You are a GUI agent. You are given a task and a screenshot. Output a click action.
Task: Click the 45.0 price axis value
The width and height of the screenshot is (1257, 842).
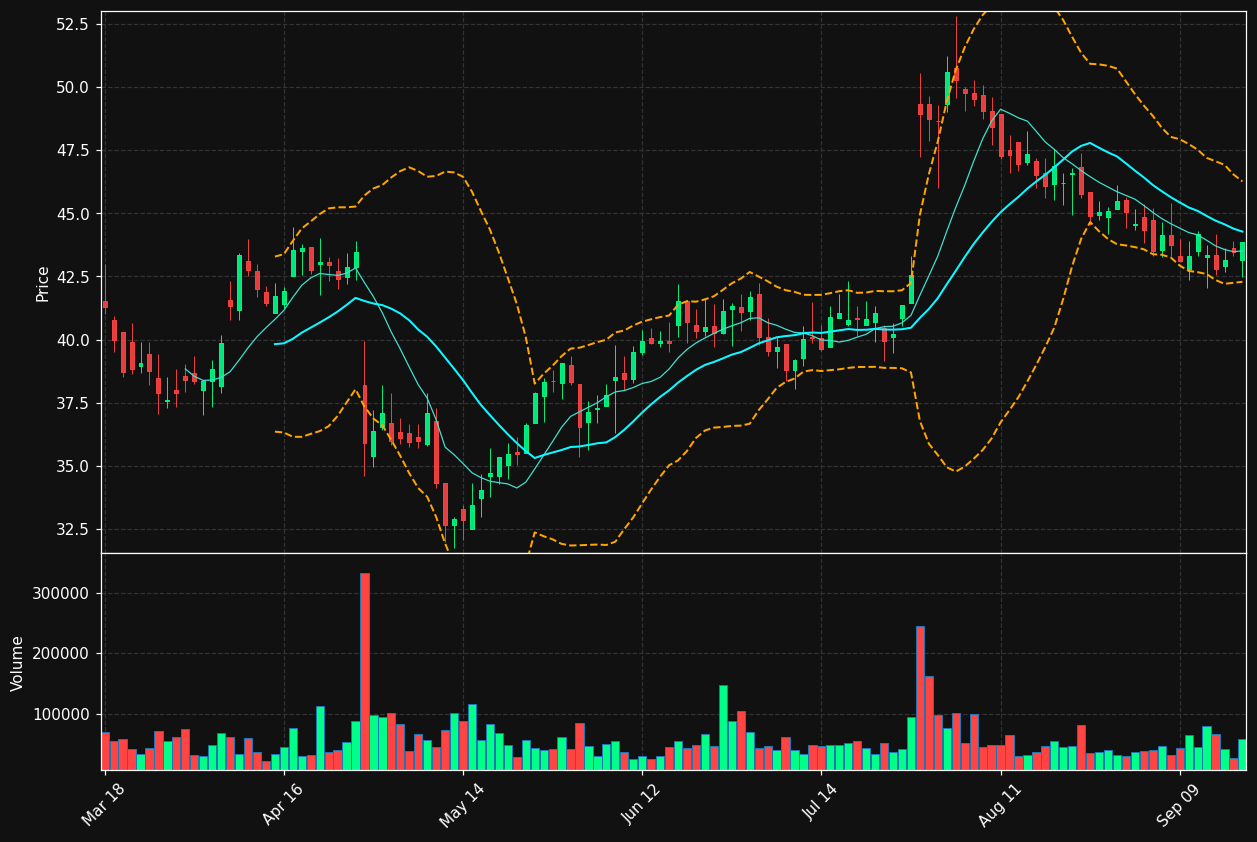[73, 214]
